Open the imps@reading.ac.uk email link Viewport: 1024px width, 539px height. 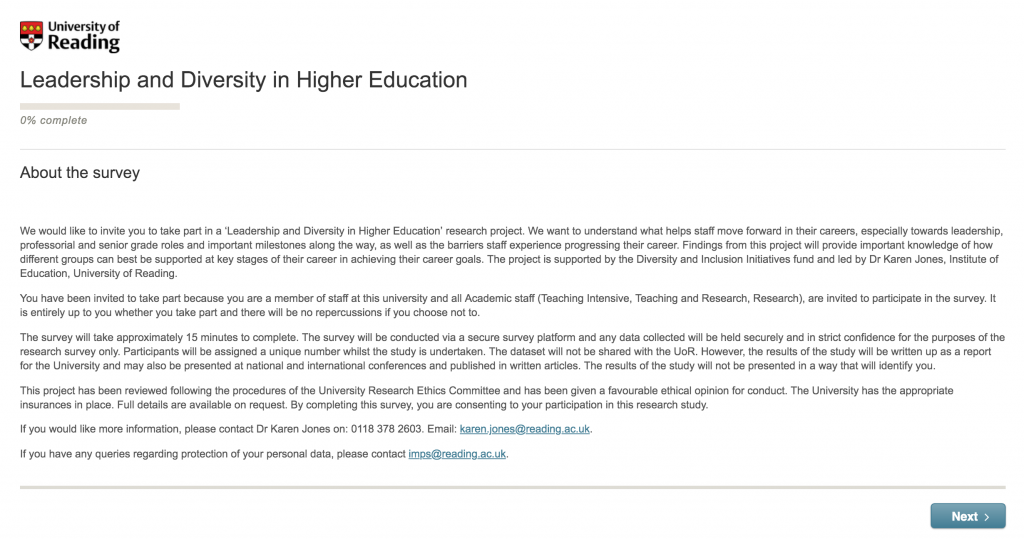pyautogui.click(x=457, y=454)
